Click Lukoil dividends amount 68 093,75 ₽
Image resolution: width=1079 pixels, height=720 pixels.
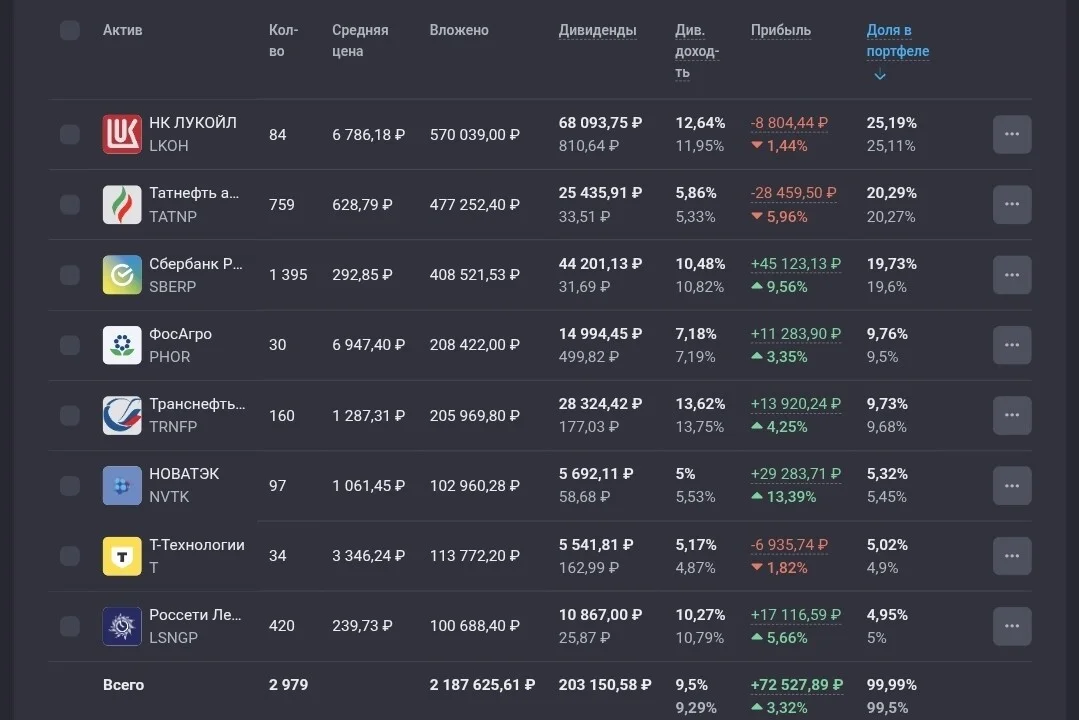click(x=600, y=123)
